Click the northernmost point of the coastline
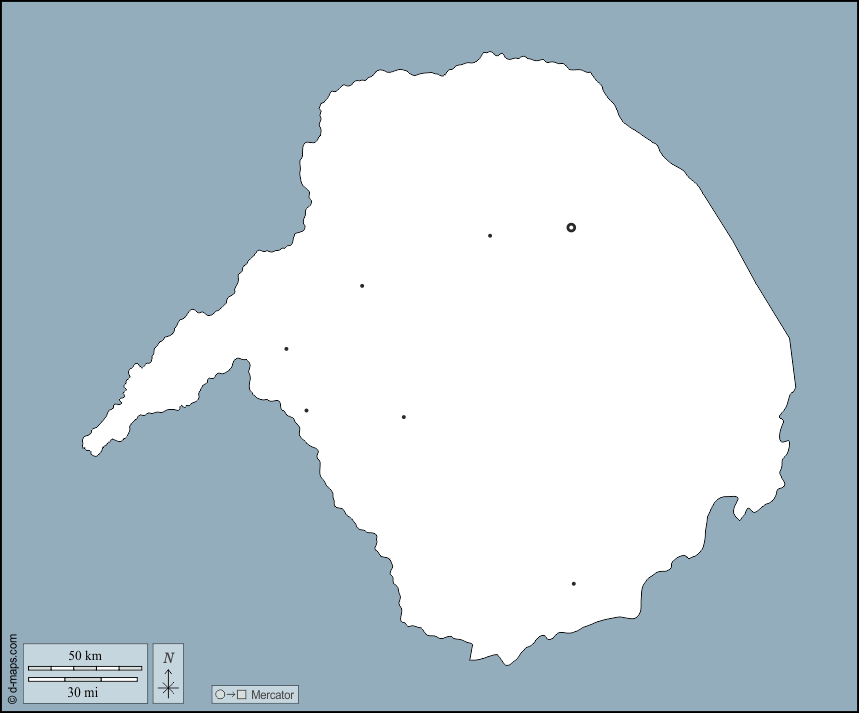This screenshot has width=859, height=713. [490, 53]
